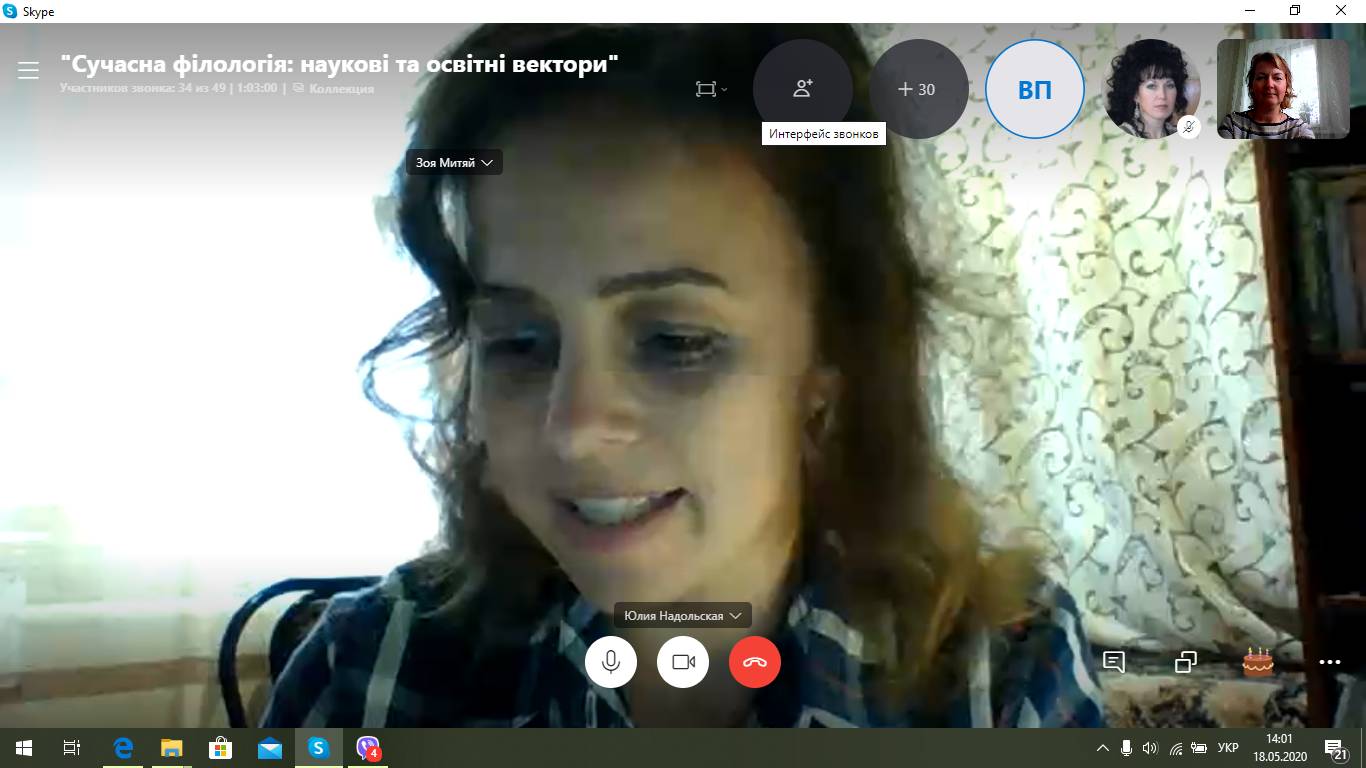Image resolution: width=1366 pixels, height=768 pixels.
Task: Click the add participants icon
Action: coord(802,89)
